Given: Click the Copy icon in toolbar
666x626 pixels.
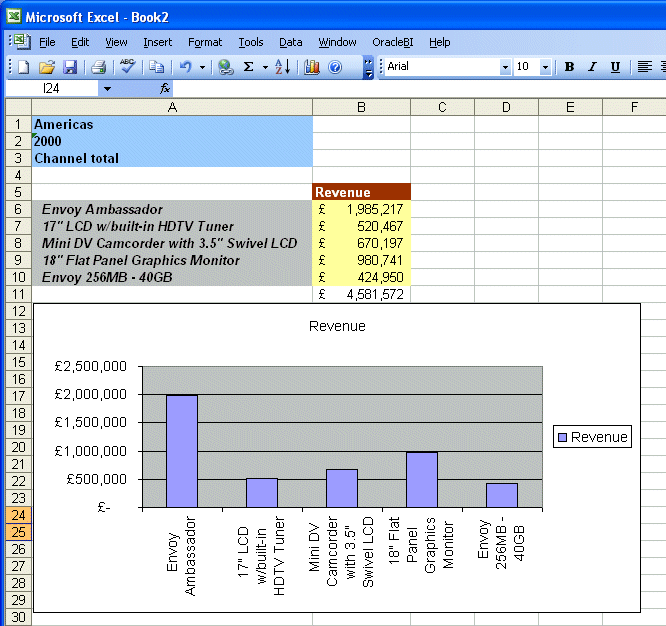Looking at the screenshot, I should [156, 67].
